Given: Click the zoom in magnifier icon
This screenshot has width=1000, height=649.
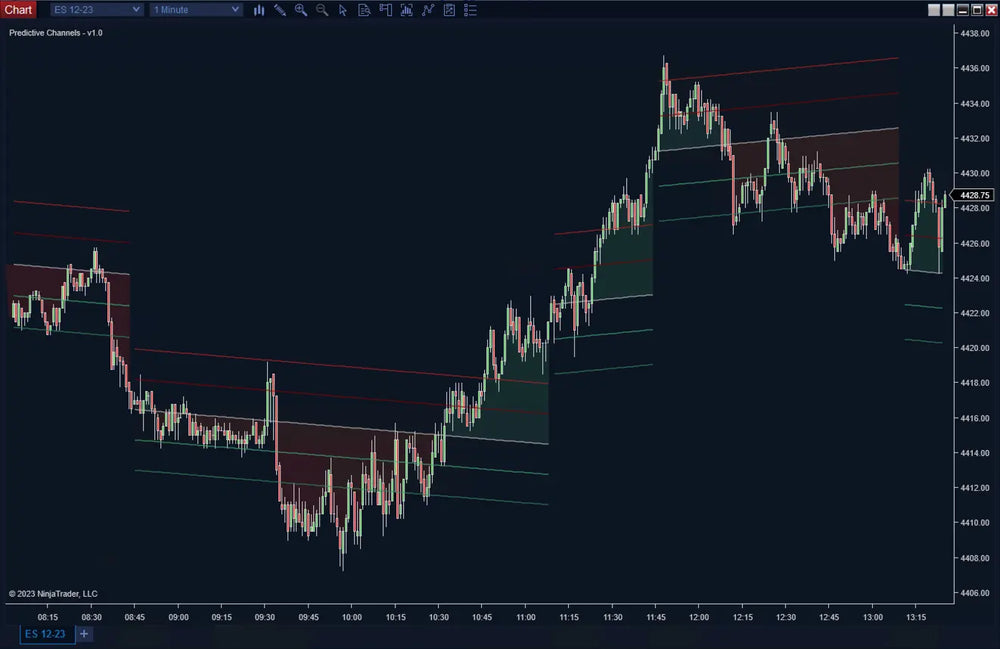Looking at the screenshot, I should point(301,10).
